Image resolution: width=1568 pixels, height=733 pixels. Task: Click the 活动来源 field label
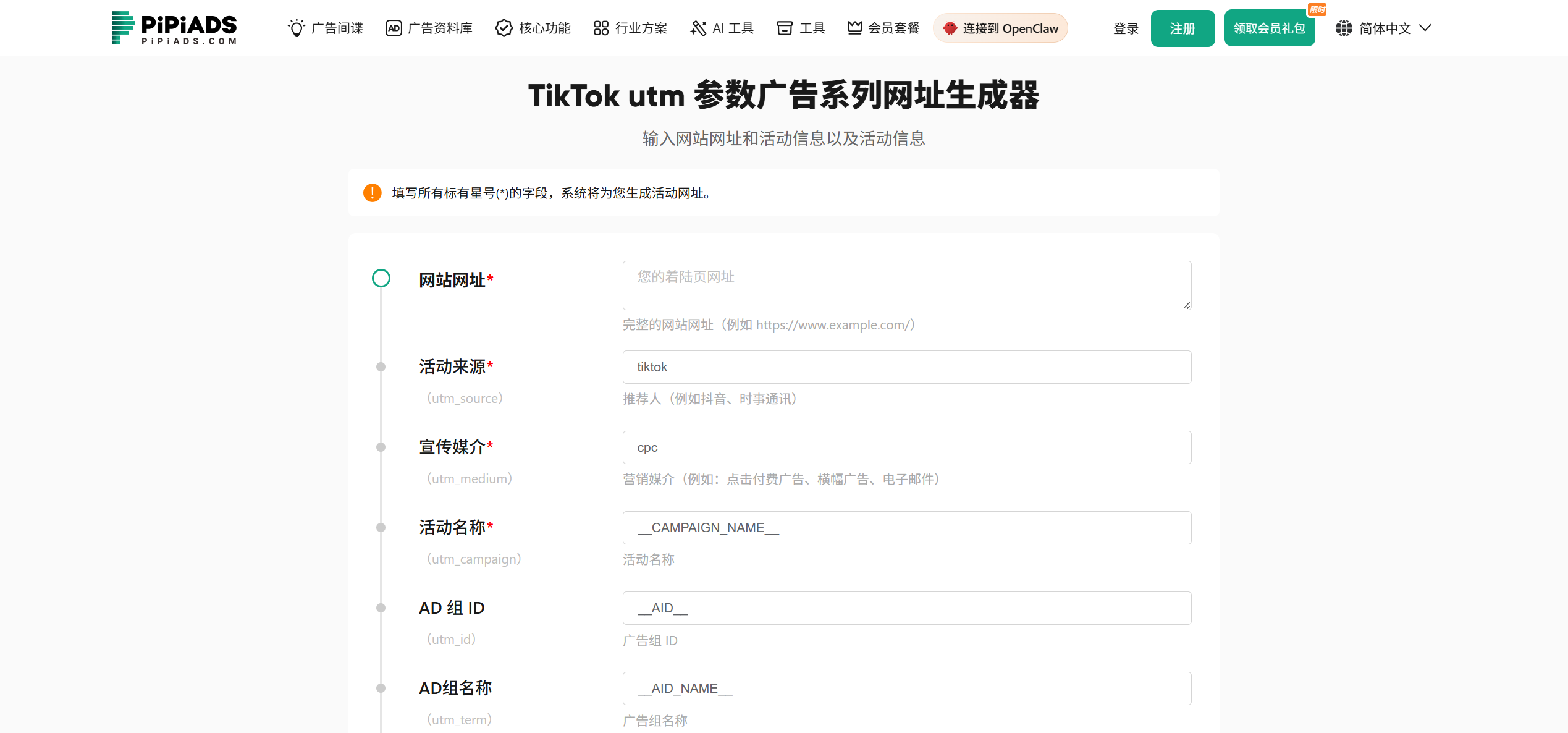[456, 366]
